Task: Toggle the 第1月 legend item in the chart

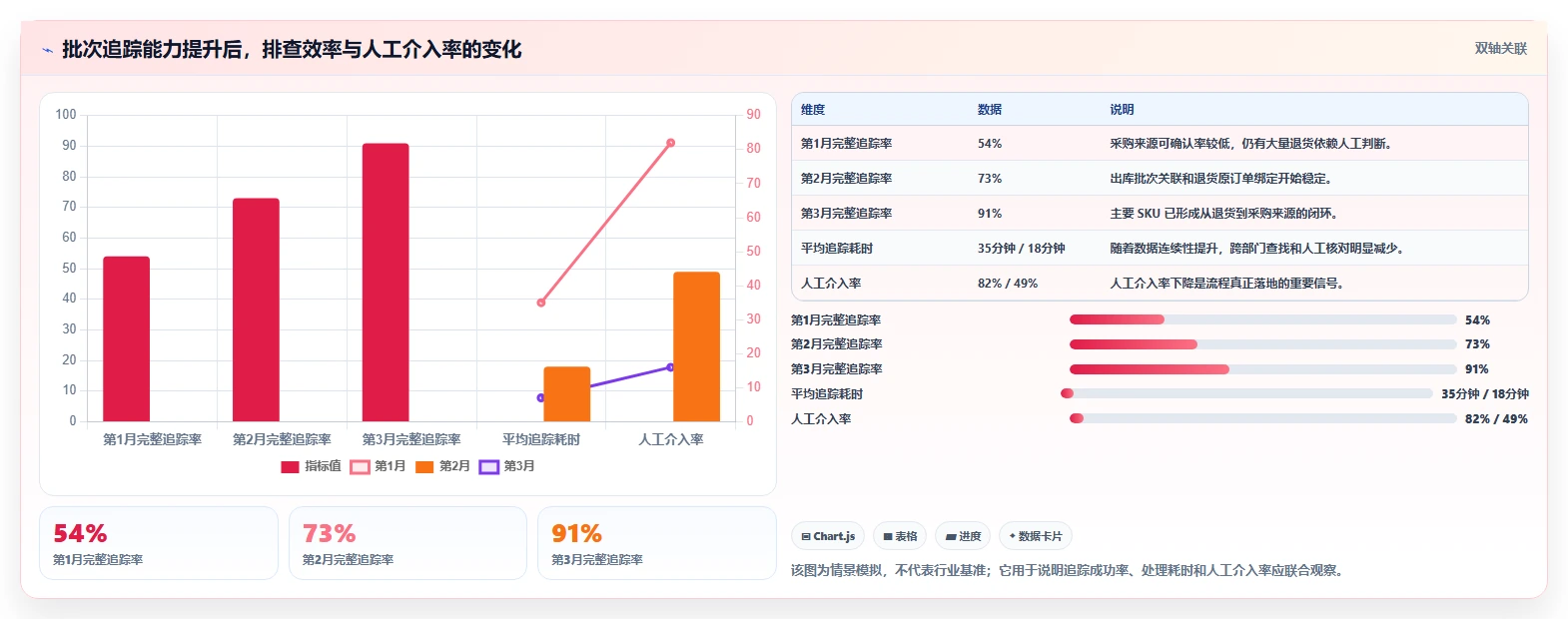Action: point(378,466)
